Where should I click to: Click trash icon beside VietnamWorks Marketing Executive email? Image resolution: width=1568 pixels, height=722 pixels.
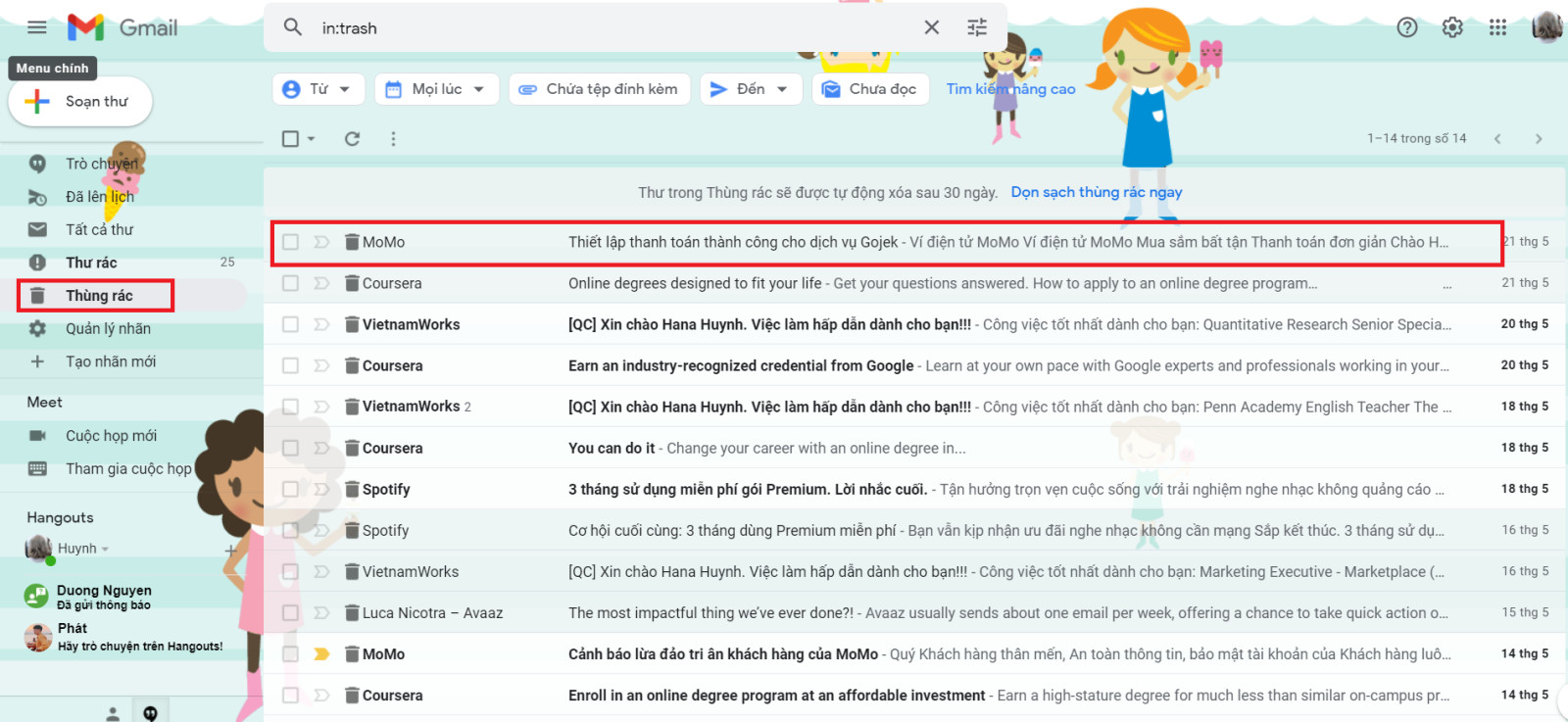pos(352,571)
